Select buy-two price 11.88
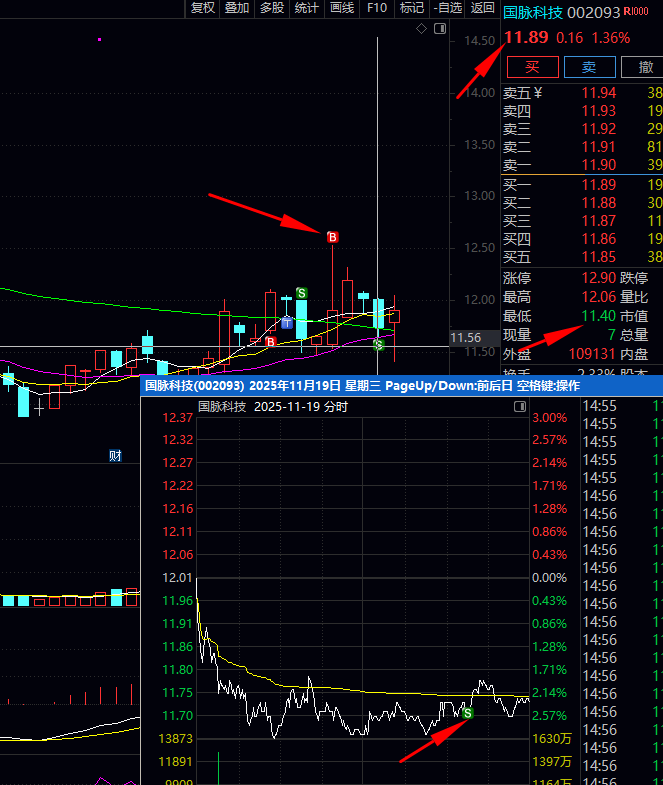The height and width of the screenshot is (785, 663). tap(599, 203)
